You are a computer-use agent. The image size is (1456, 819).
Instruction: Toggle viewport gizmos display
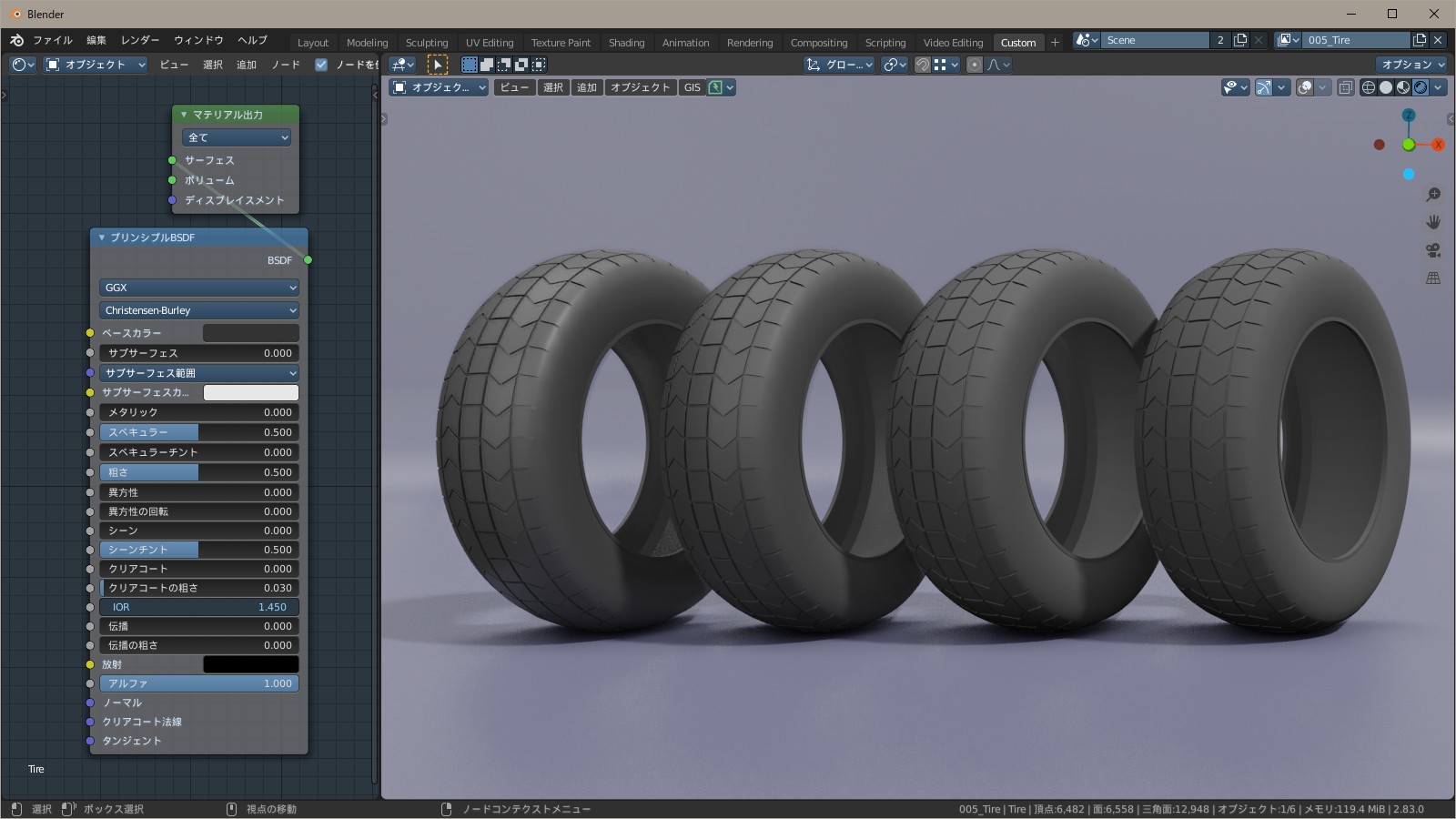pos(1264,87)
